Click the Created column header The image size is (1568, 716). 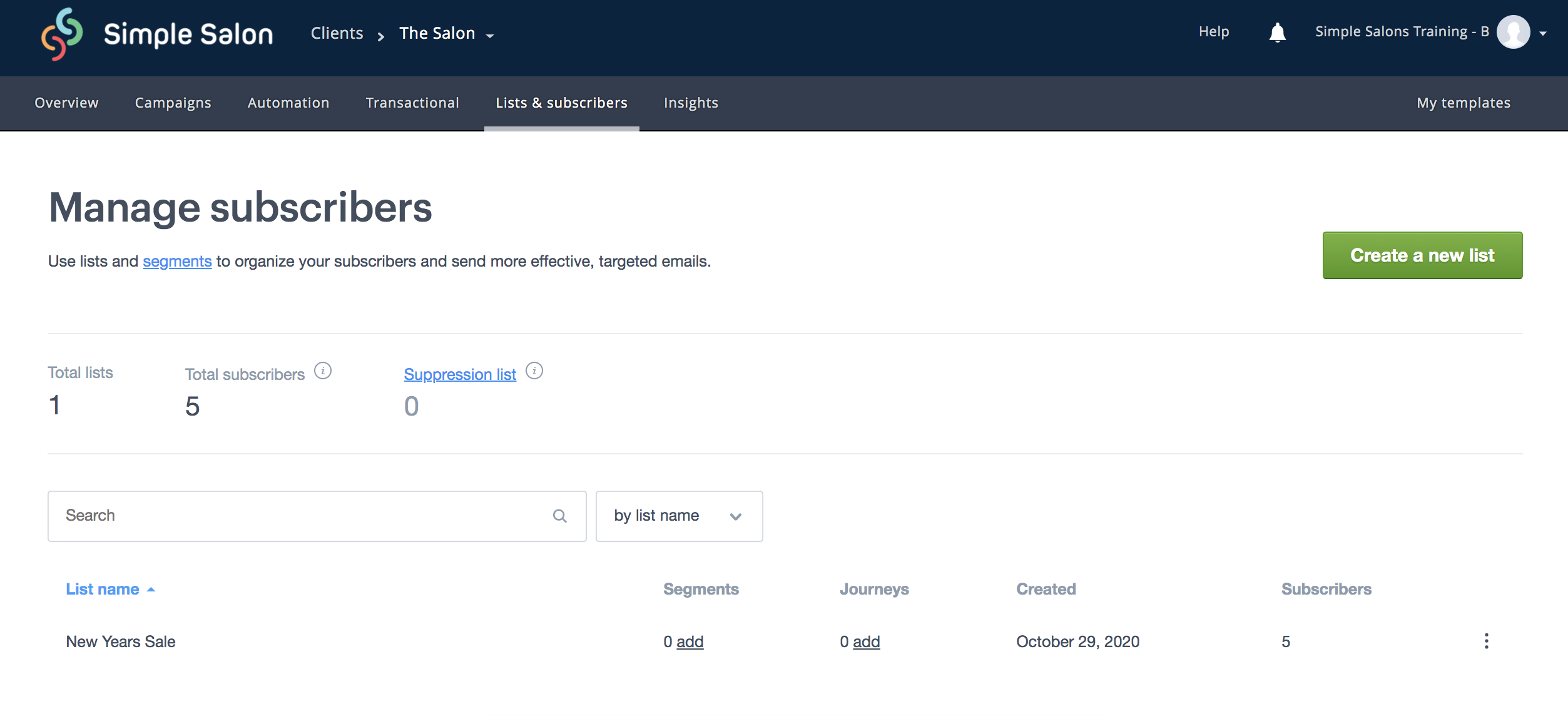pyautogui.click(x=1046, y=589)
